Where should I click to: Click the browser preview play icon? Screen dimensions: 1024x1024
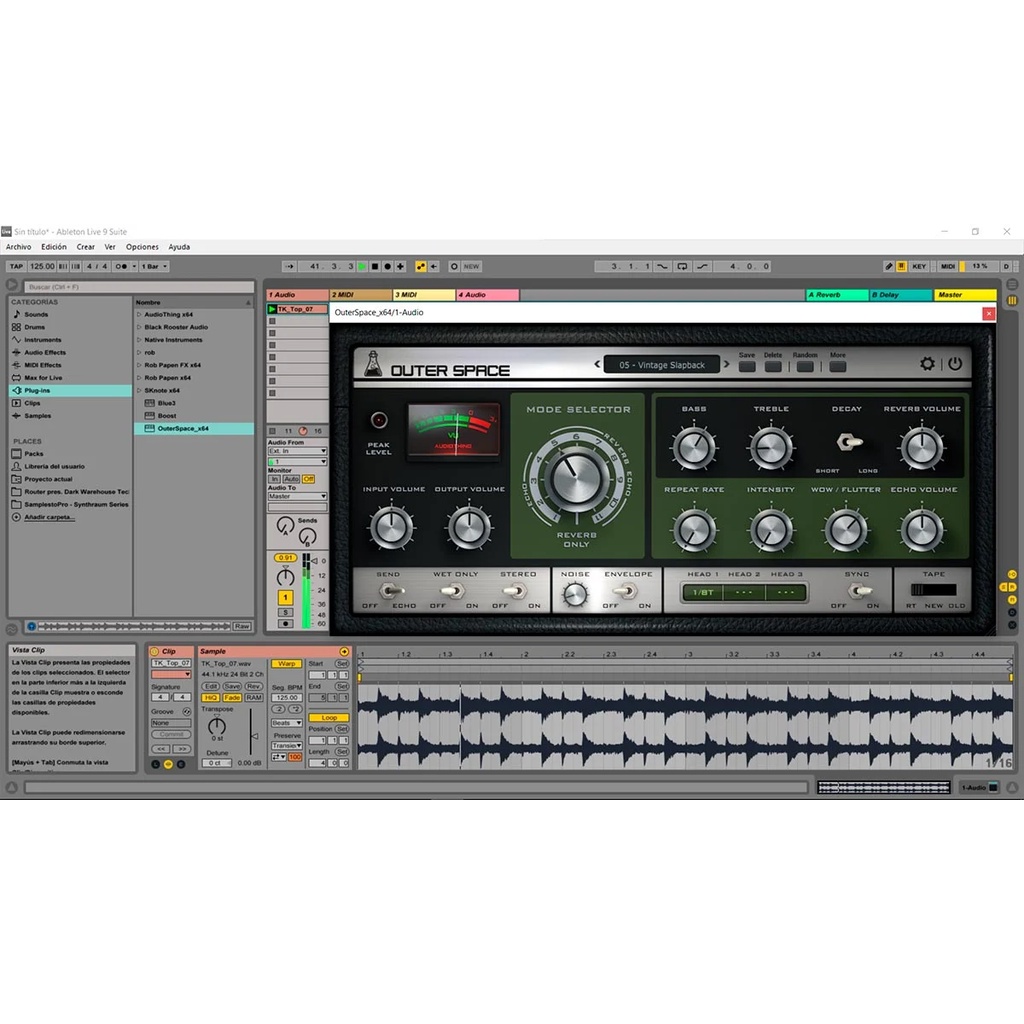pos(31,626)
